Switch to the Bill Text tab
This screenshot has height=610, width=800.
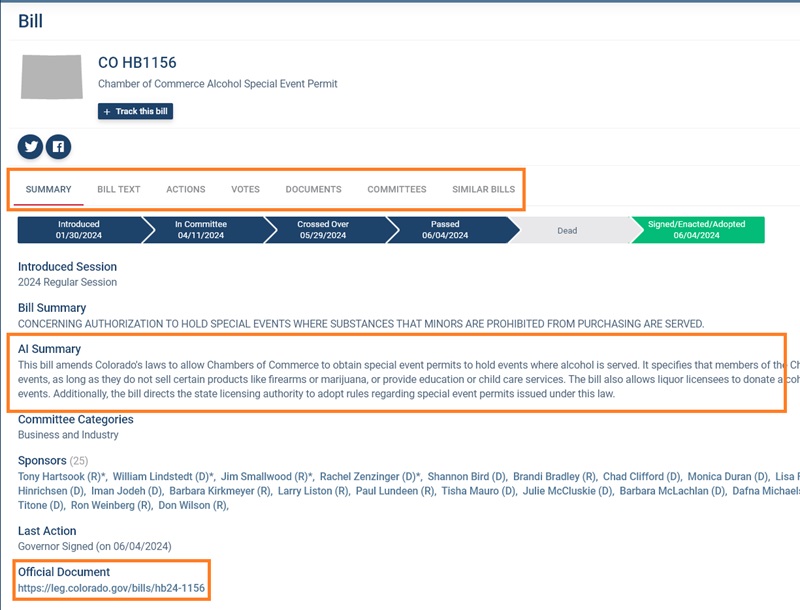click(118, 189)
